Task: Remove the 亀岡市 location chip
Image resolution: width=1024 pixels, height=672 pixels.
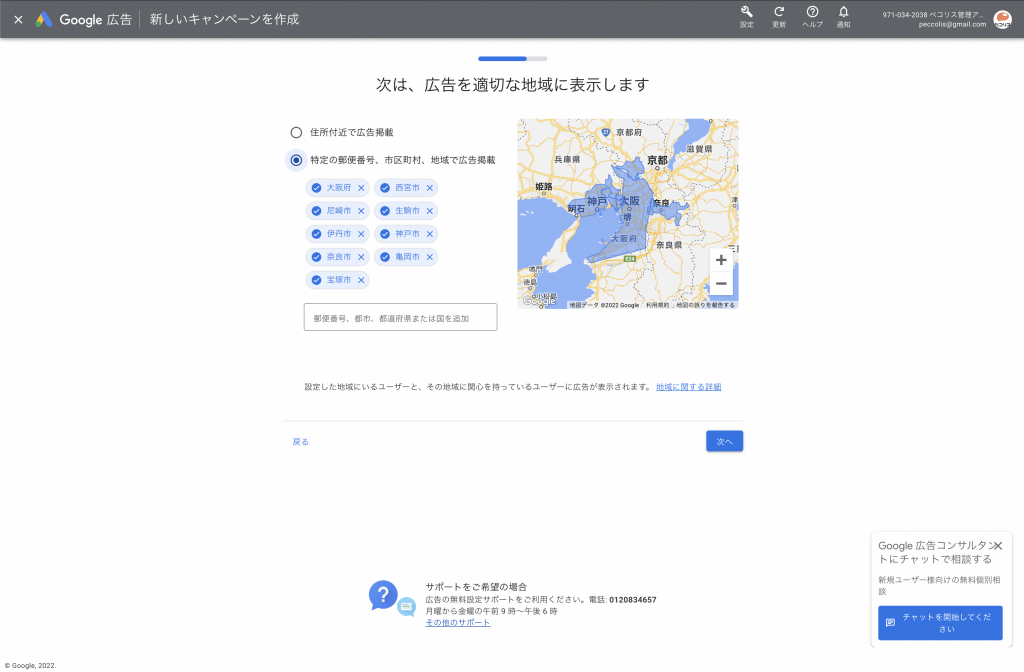Action: [x=430, y=257]
